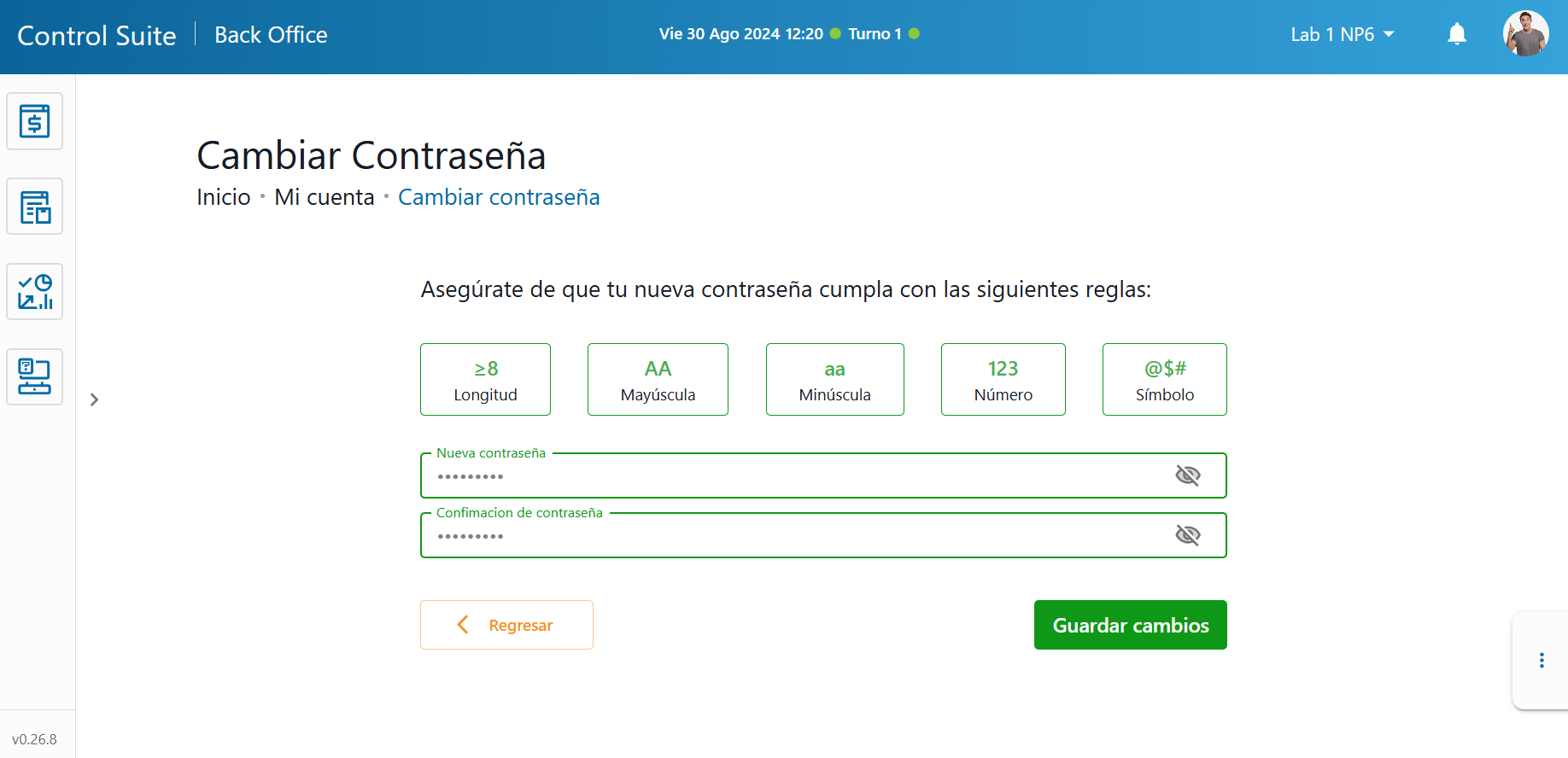Go to Inicio breadcrumb
The height and width of the screenshot is (758, 1568).
coord(223,197)
